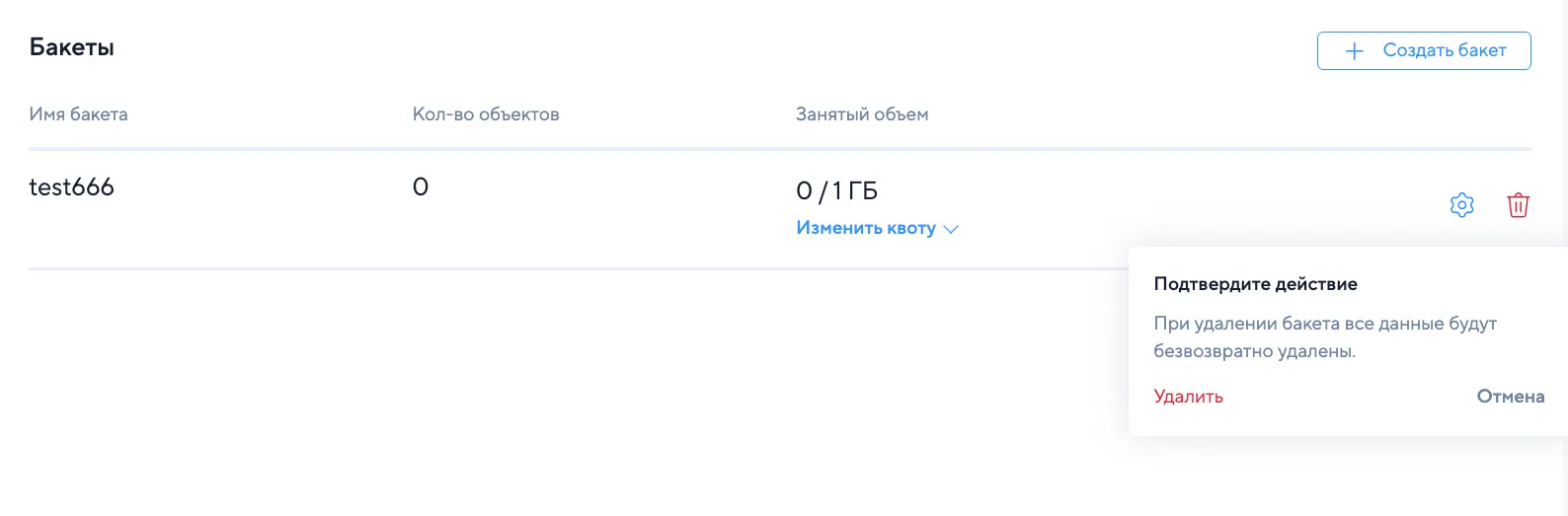
Task: Sort by the Имя бакета column header
Action: (x=78, y=114)
